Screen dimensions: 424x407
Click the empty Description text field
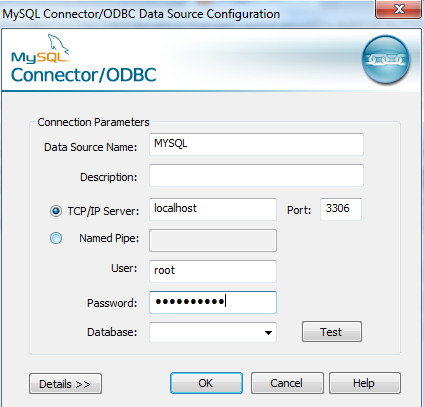256,175
